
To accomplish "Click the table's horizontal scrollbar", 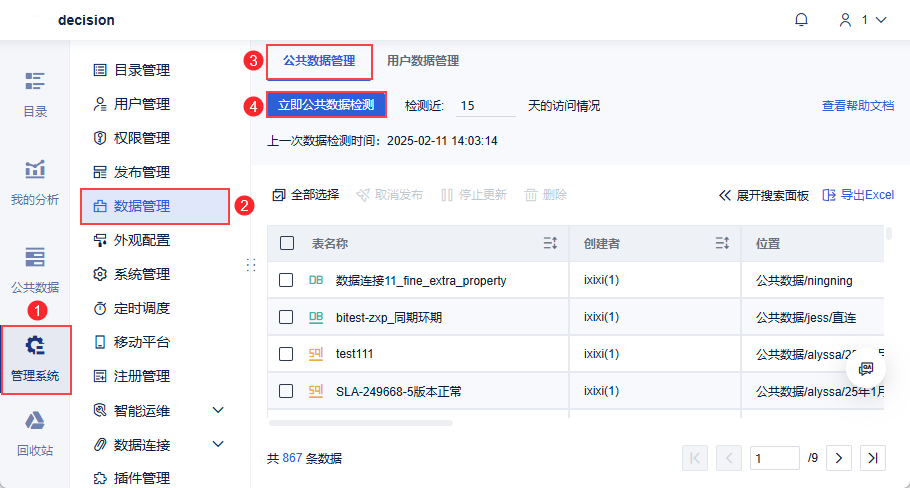I will coord(360,423).
